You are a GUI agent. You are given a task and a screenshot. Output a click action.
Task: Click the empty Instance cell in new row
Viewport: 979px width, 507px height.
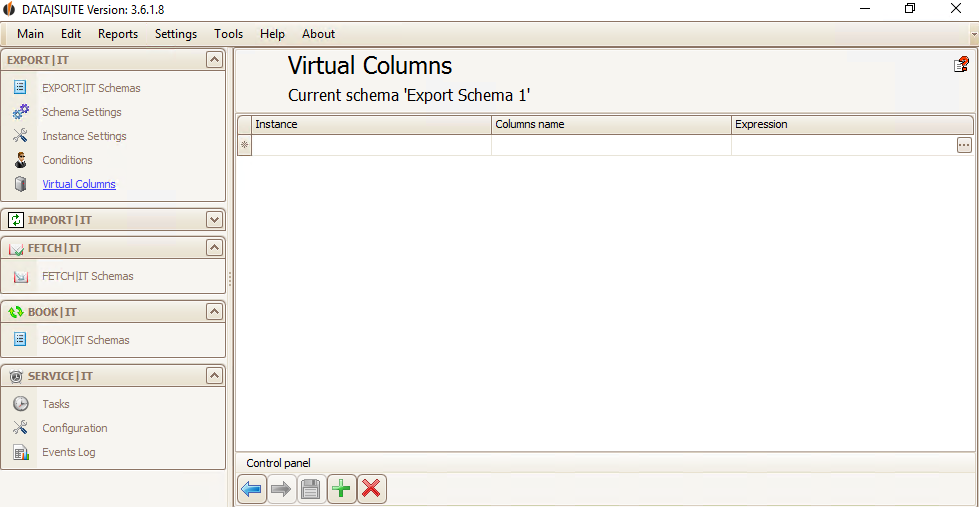(x=371, y=145)
